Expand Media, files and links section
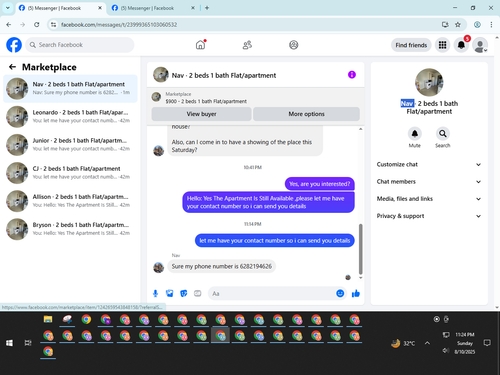The image size is (500, 375). [x=429, y=199]
